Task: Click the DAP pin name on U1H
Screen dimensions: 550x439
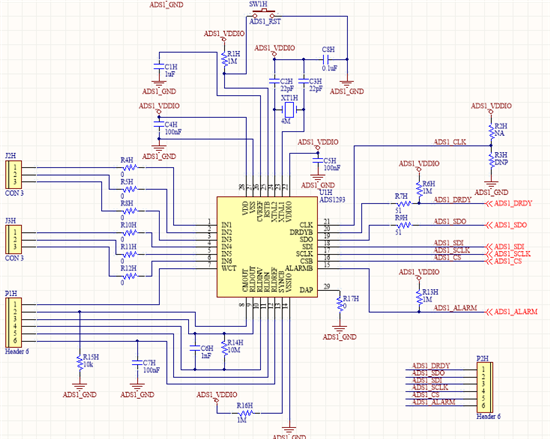Action: [306, 290]
